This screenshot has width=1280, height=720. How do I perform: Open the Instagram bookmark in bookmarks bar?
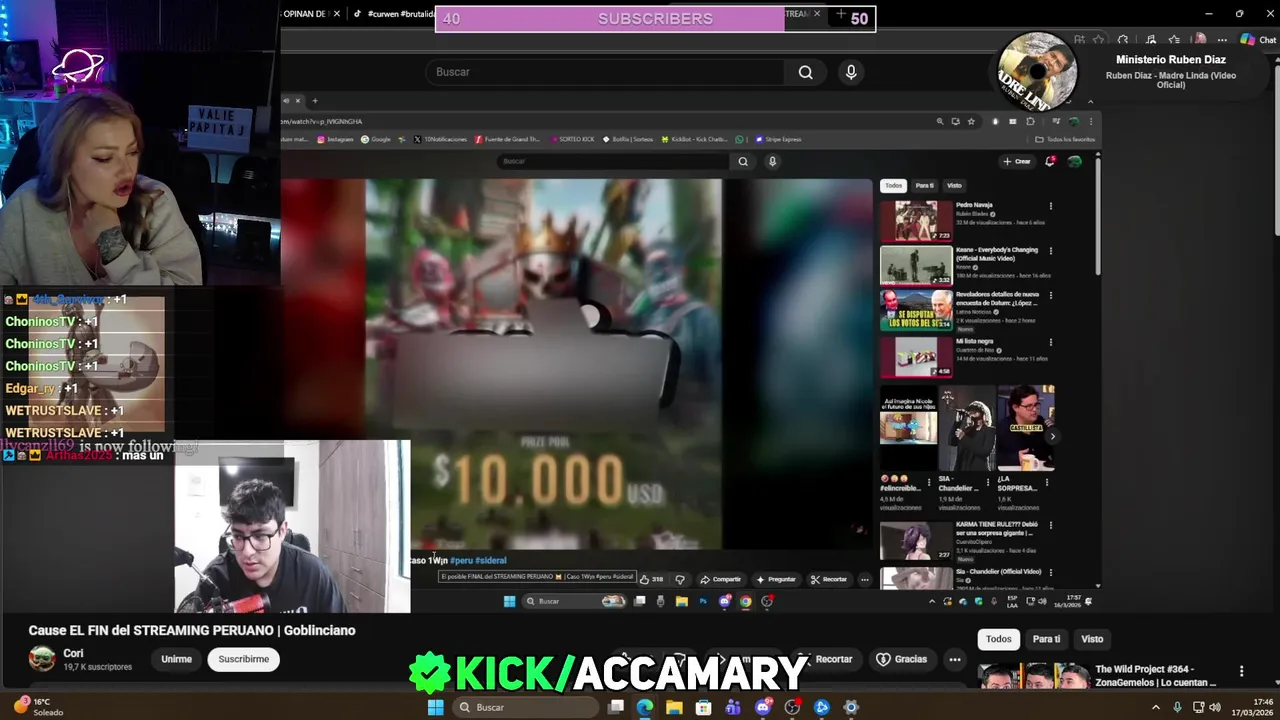pyautogui.click(x=335, y=139)
